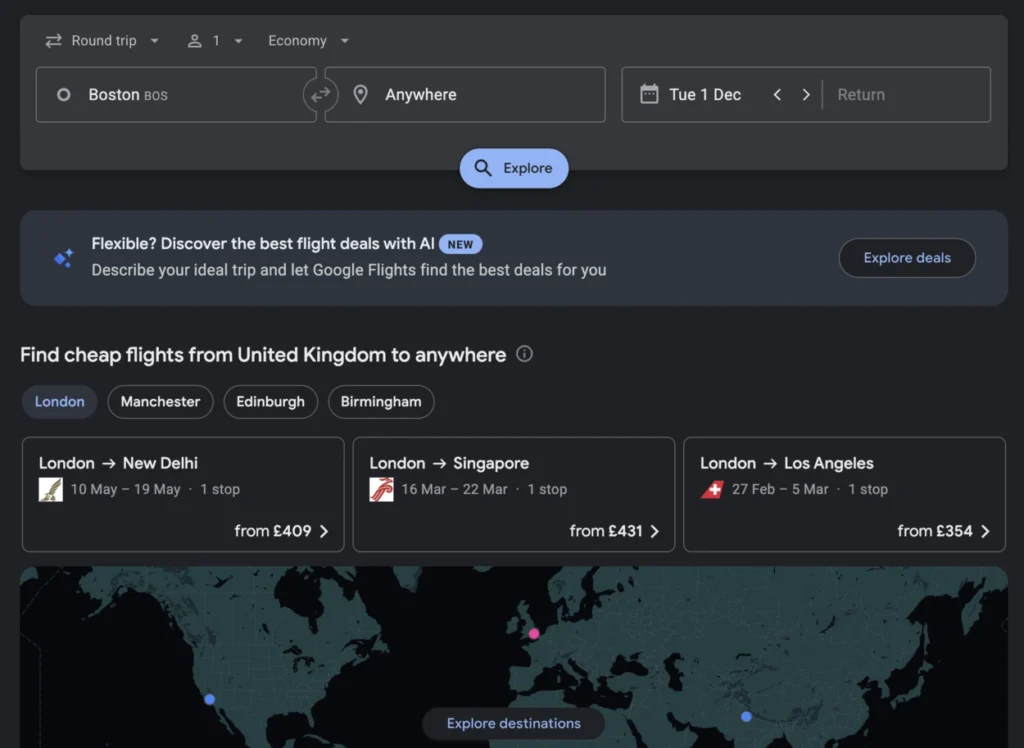Viewport: 1024px width, 748px height.
Task: Click the Swiss airline logo on the Los Angeles card
Action: pyautogui.click(x=712, y=489)
